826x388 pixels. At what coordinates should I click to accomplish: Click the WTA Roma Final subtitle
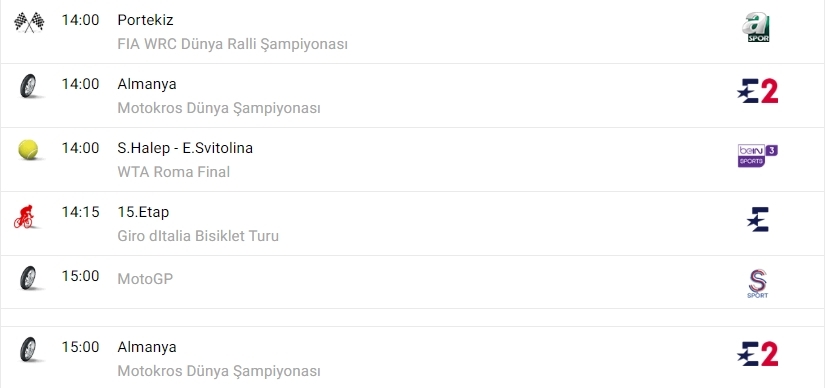pyautogui.click(x=174, y=172)
